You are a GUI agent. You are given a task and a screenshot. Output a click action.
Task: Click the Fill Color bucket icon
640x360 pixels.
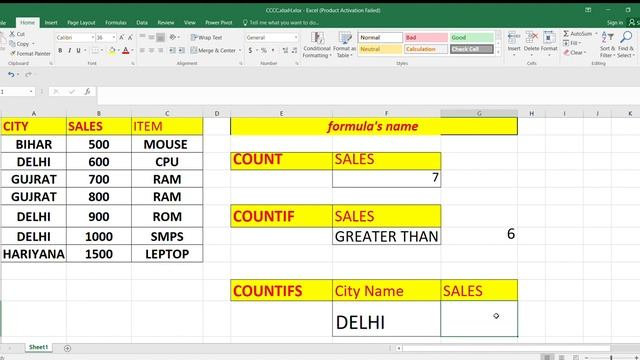point(112,51)
